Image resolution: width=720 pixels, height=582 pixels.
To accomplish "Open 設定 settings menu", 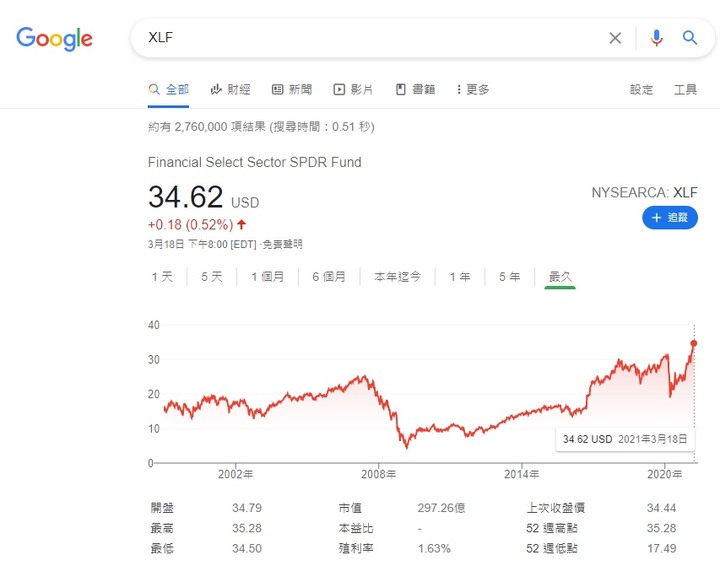I will tap(641, 89).
